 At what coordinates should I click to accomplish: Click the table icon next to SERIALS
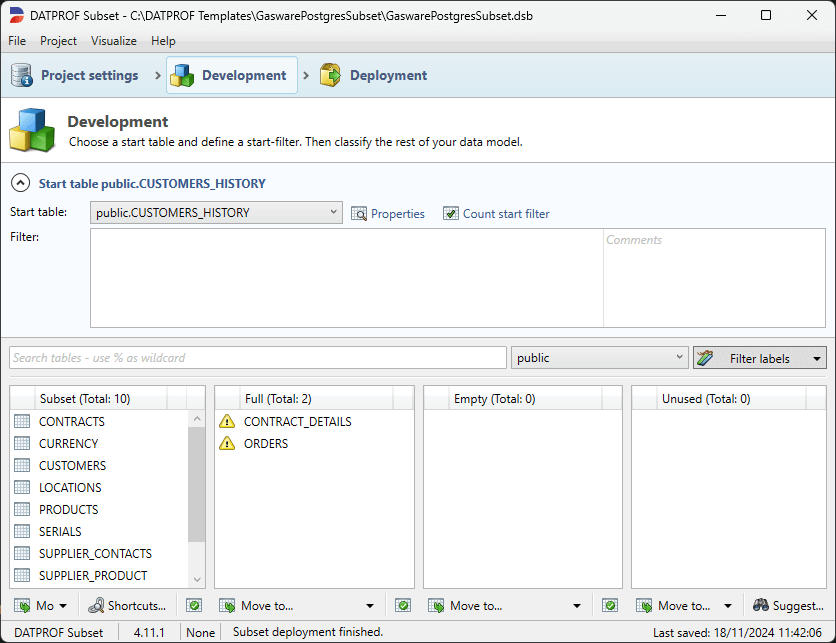coord(22,532)
